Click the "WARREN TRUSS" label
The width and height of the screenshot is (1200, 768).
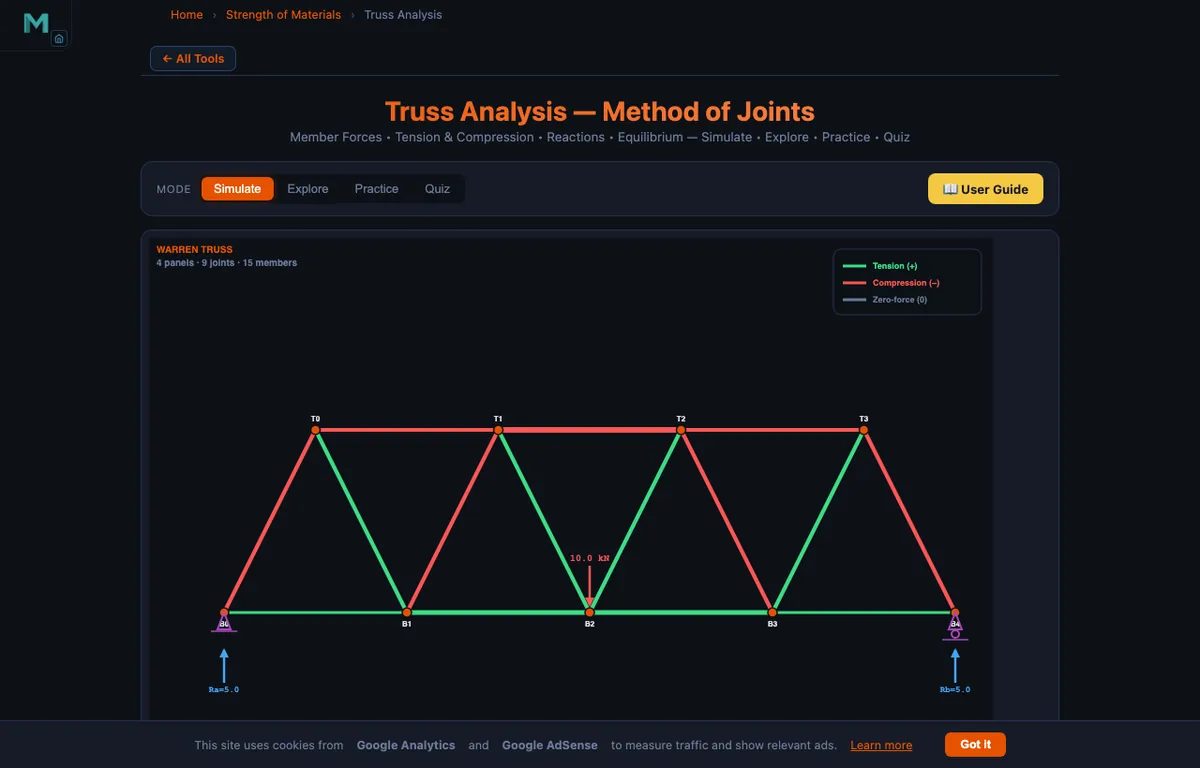[194, 250]
